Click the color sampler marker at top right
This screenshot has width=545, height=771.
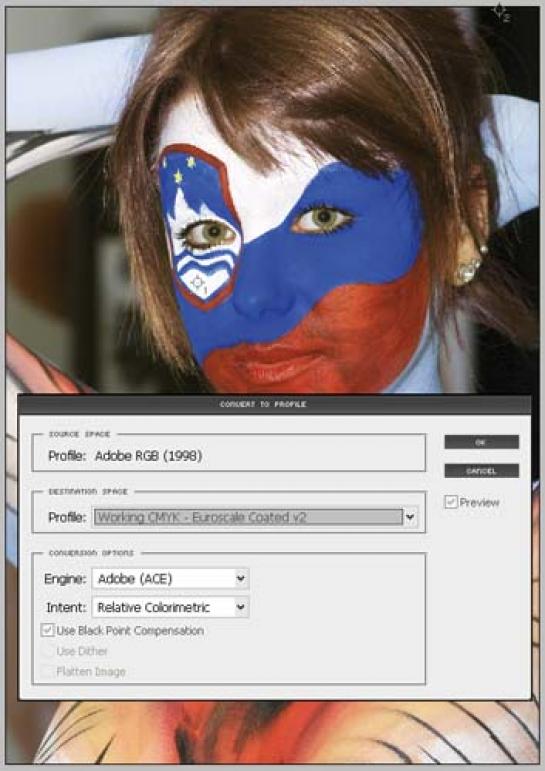tap(500, 11)
